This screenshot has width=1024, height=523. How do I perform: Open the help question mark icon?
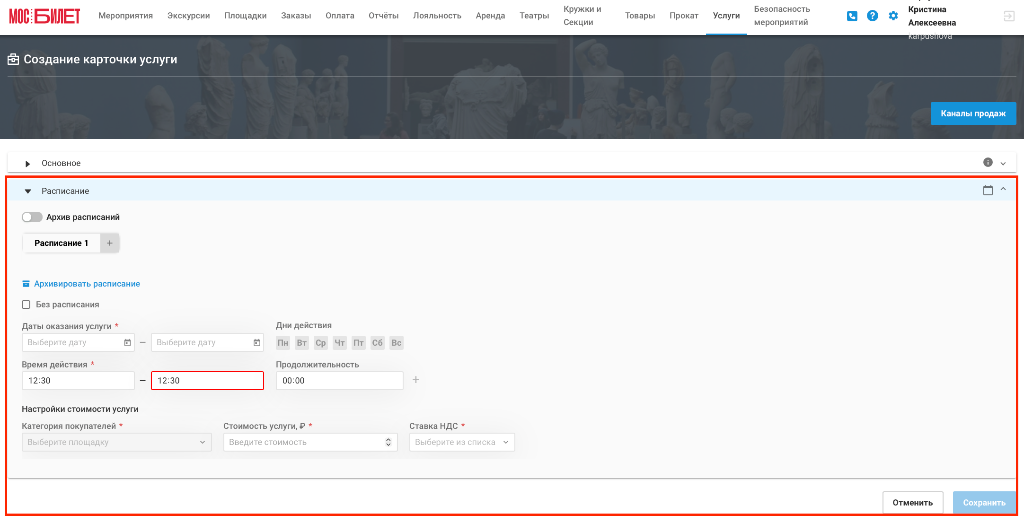872,16
